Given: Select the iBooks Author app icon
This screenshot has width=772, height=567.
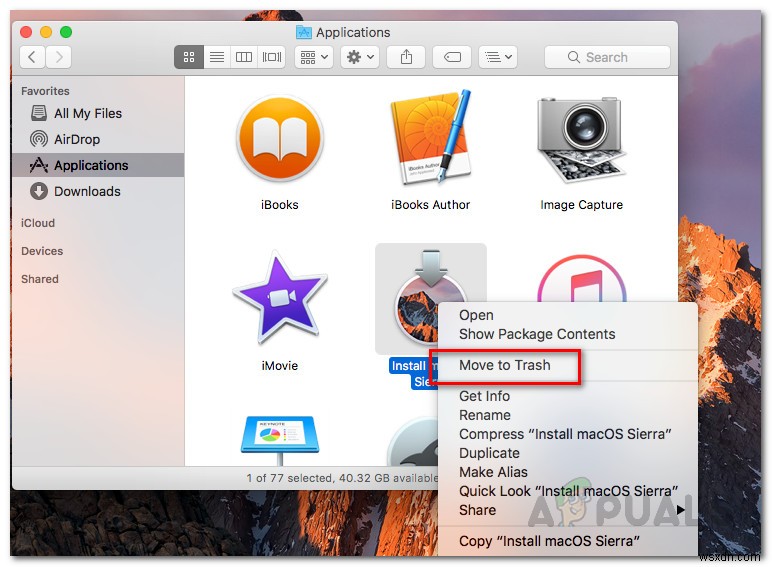Looking at the screenshot, I should 431,138.
